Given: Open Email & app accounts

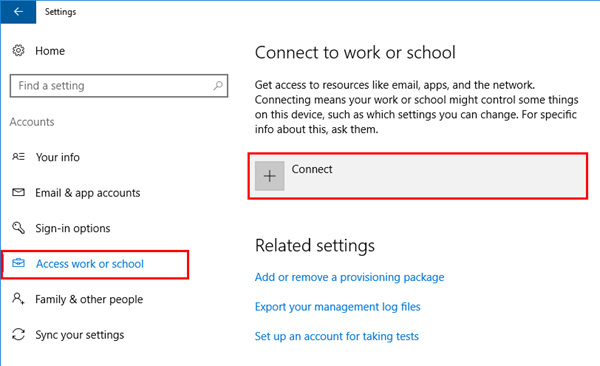Looking at the screenshot, I should [88, 193].
